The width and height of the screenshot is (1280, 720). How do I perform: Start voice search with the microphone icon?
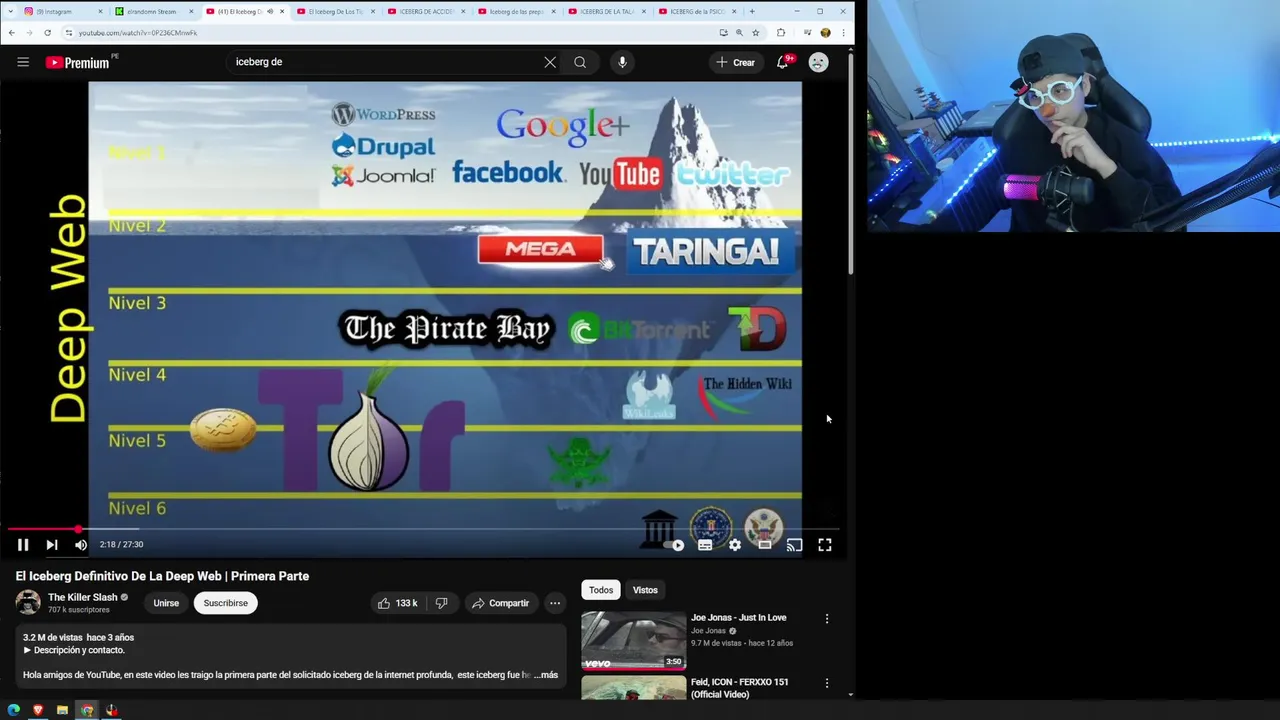pyautogui.click(x=622, y=62)
